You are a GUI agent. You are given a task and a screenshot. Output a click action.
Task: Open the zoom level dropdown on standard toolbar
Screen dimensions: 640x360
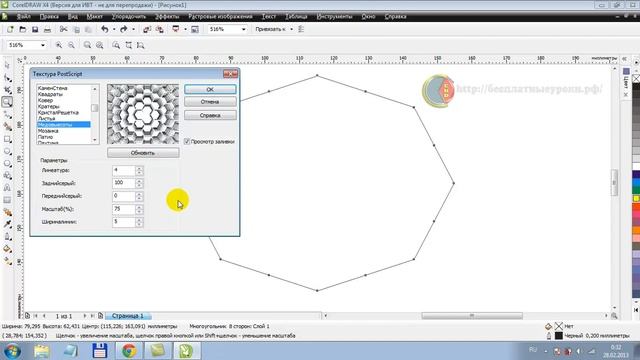coord(244,29)
